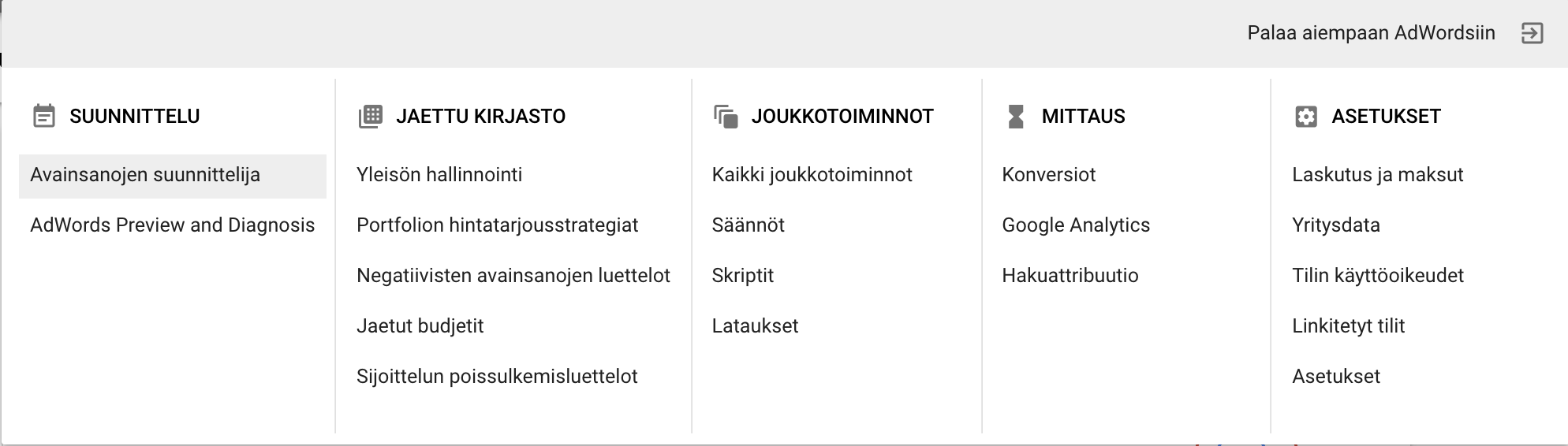The height and width of the screenshot is (446, 1568).
Task: Select Google Analytics entry
Action: tap(1076, 225)
